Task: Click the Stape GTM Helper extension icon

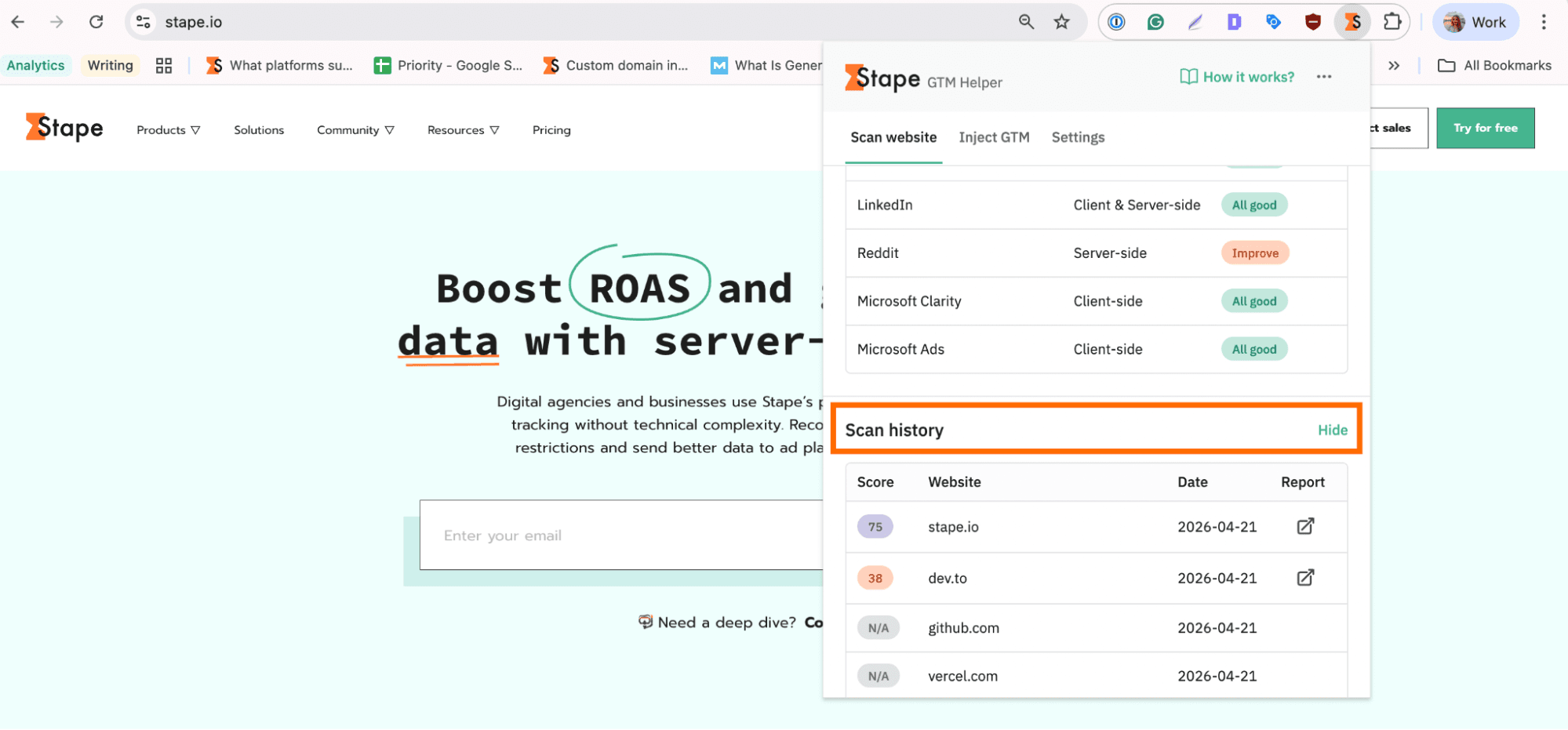Action: click(1352, 22)
